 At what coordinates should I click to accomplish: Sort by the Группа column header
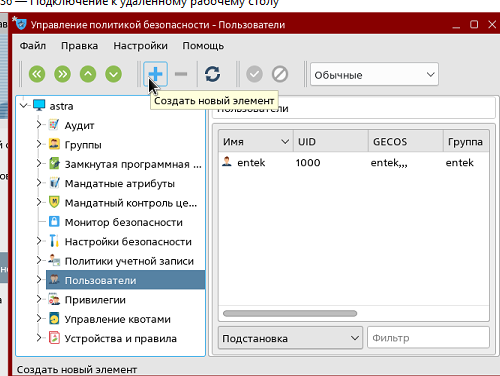coord(466,142)
